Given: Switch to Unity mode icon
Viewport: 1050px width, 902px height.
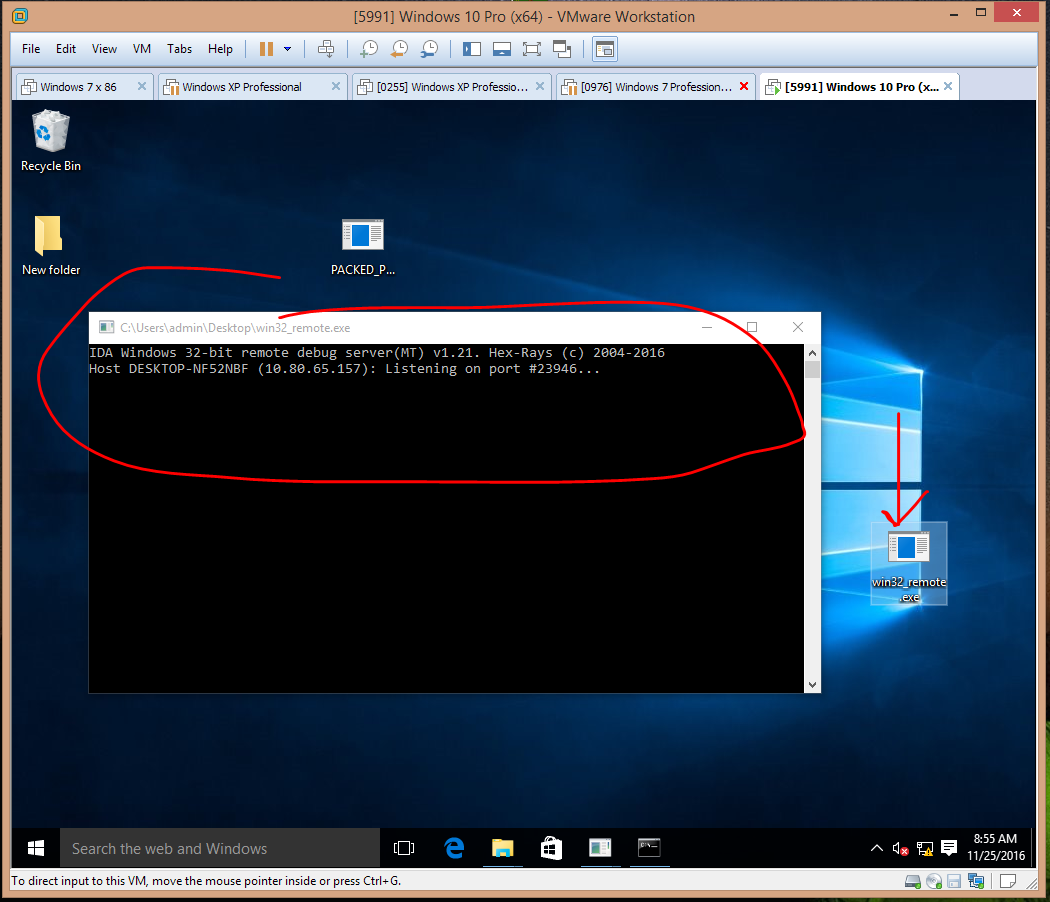Looking at the screenshot, I should coord(561,48).
